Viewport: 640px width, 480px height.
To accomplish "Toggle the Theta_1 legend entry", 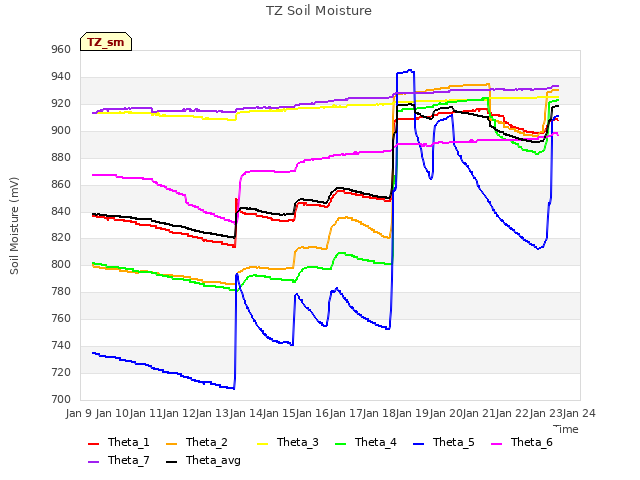I will point(119,442).
